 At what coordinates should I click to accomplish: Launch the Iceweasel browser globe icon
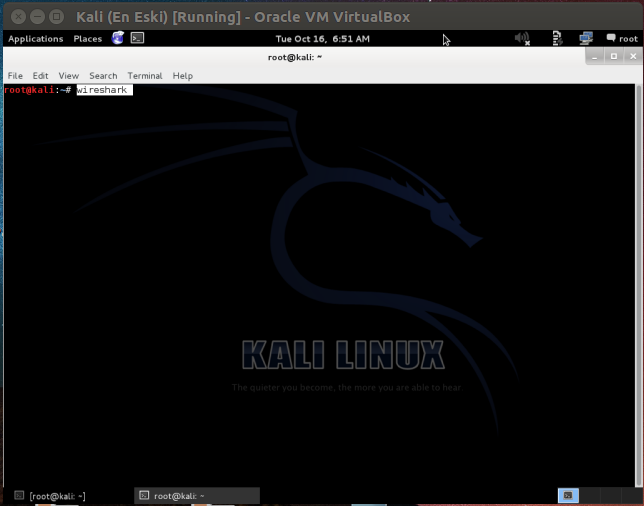coord(118,38)
